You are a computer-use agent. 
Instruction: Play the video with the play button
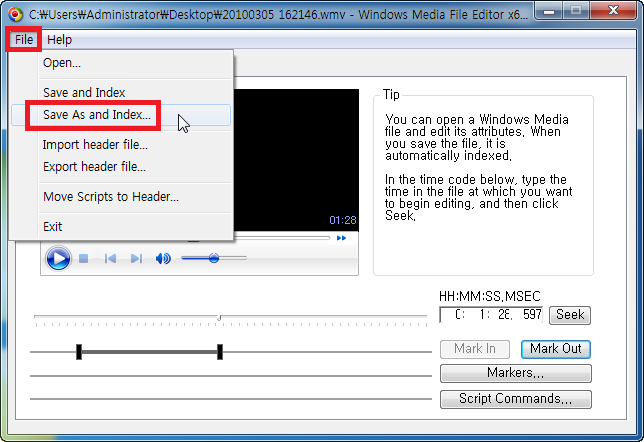pyautogui.click(x=58, y=258)
